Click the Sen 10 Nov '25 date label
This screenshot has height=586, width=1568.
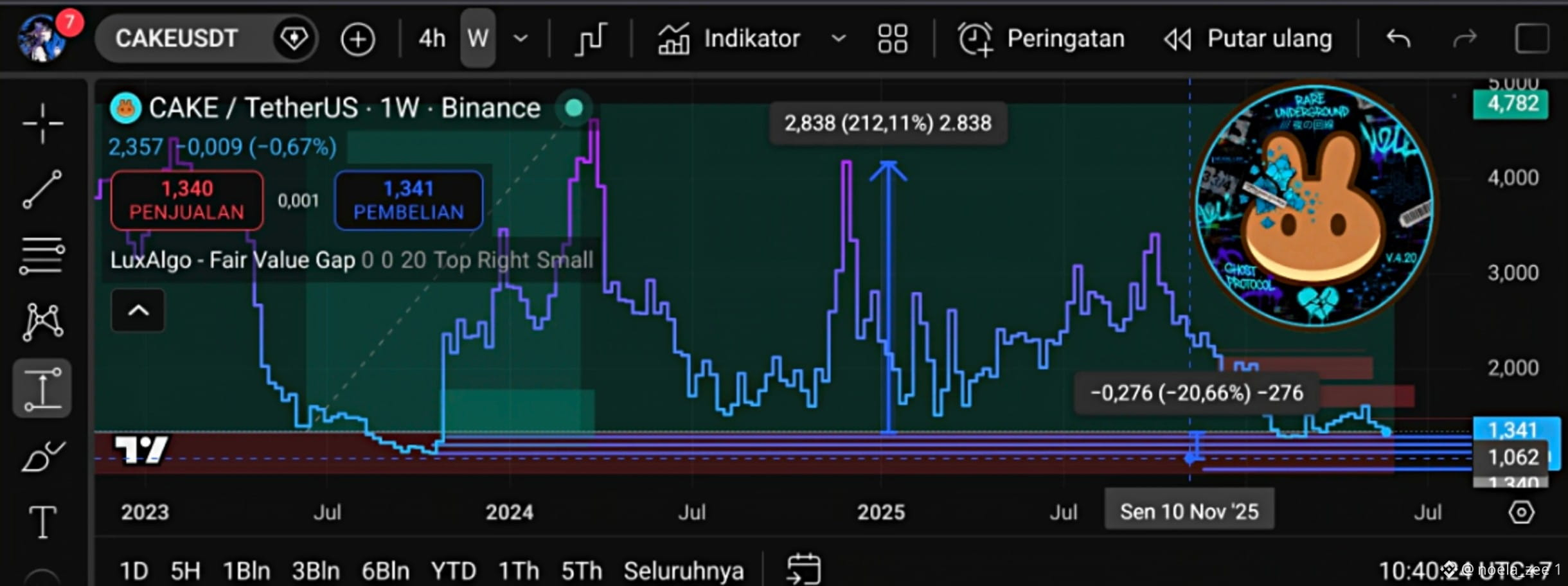(x=1189, y=511)
